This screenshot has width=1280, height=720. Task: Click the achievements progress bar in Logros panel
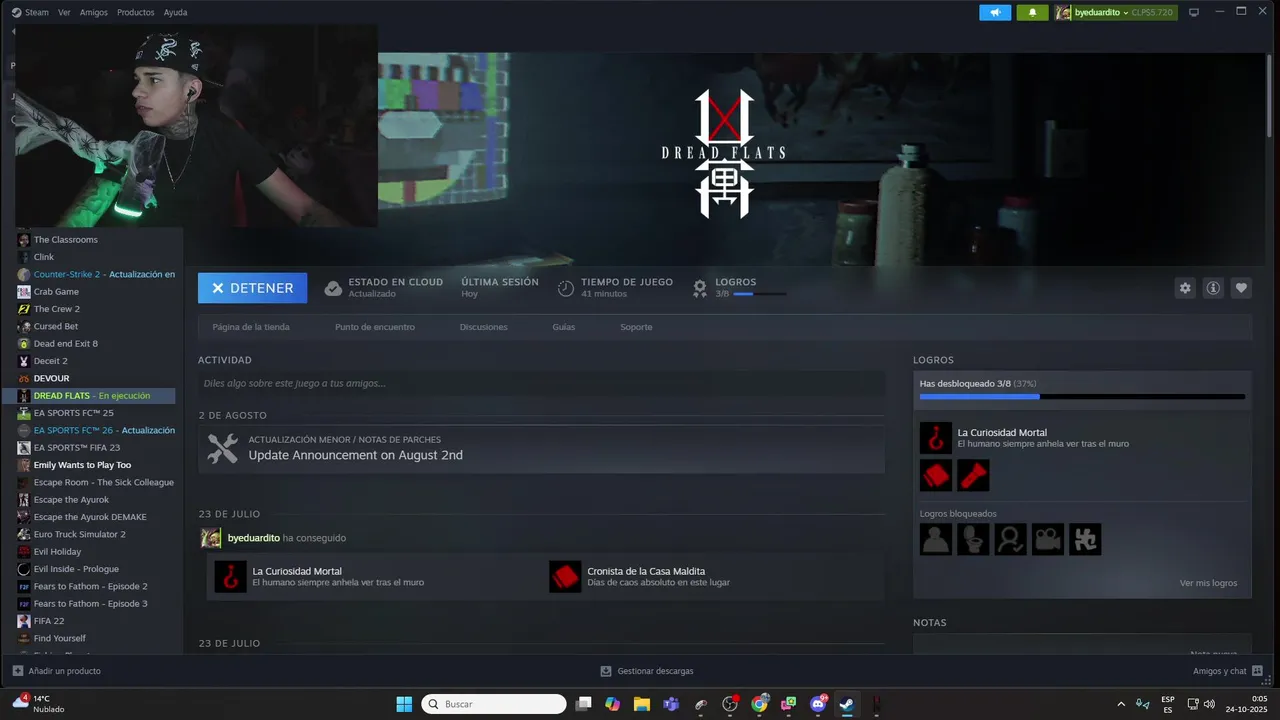(x=1082, y=397)
